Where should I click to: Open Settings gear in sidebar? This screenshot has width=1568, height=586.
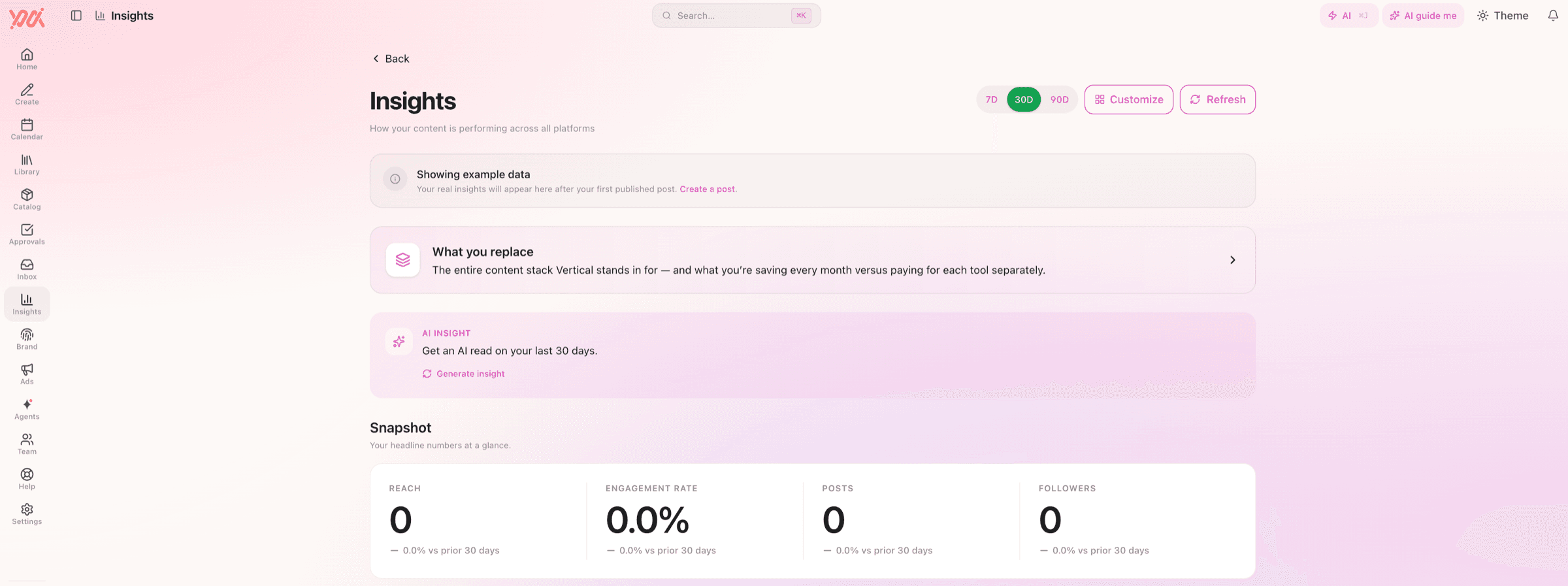click(27, 514)
